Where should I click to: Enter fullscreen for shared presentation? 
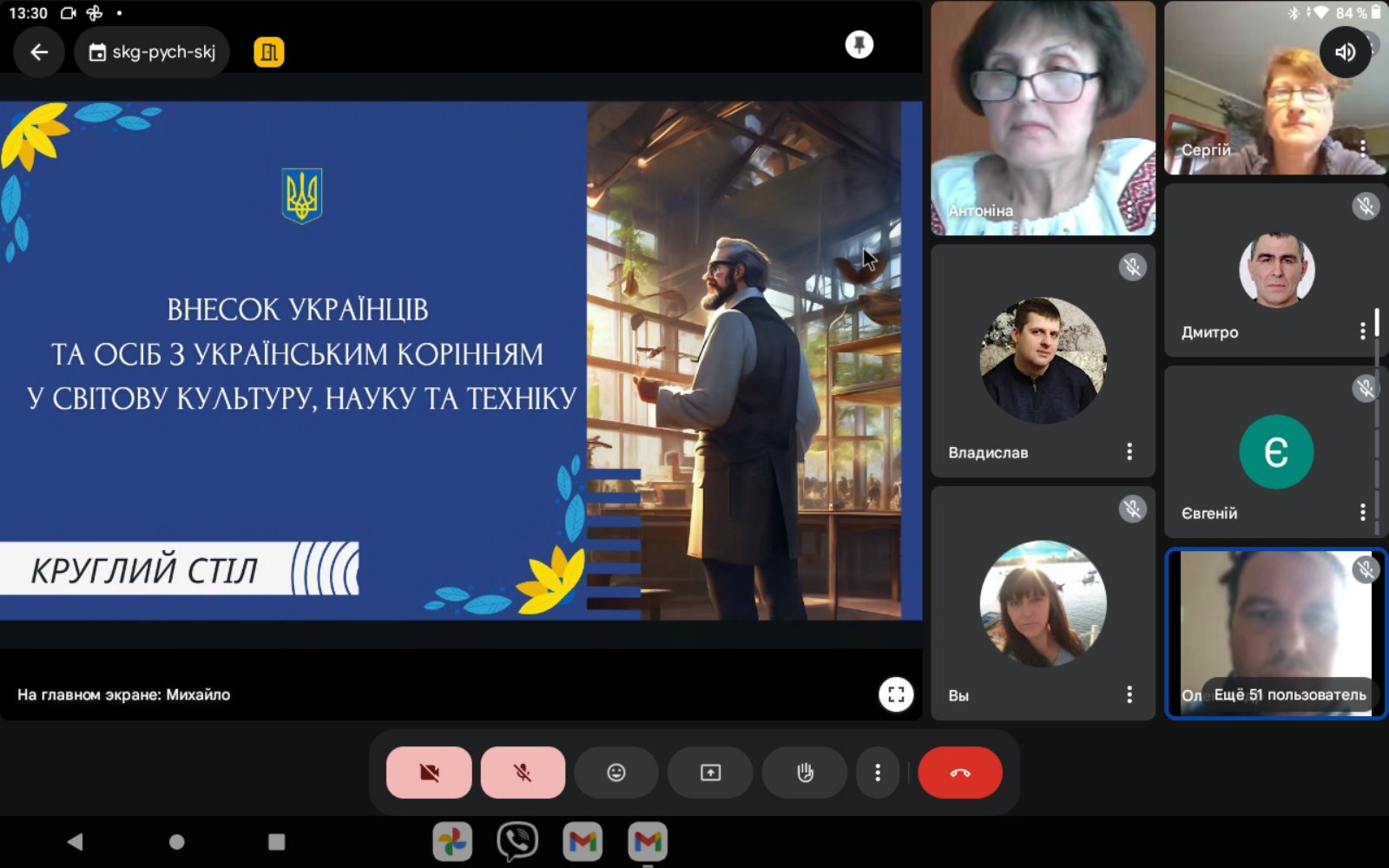(896, 694)
